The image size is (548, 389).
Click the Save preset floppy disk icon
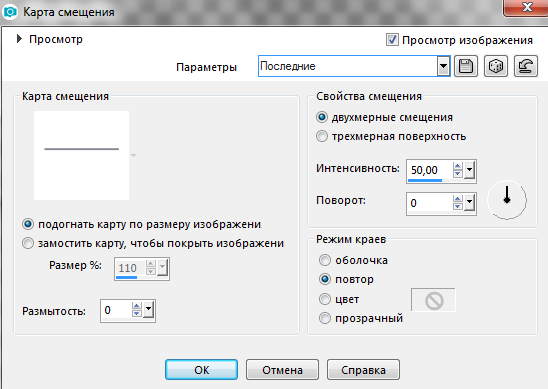click(466, 66)
